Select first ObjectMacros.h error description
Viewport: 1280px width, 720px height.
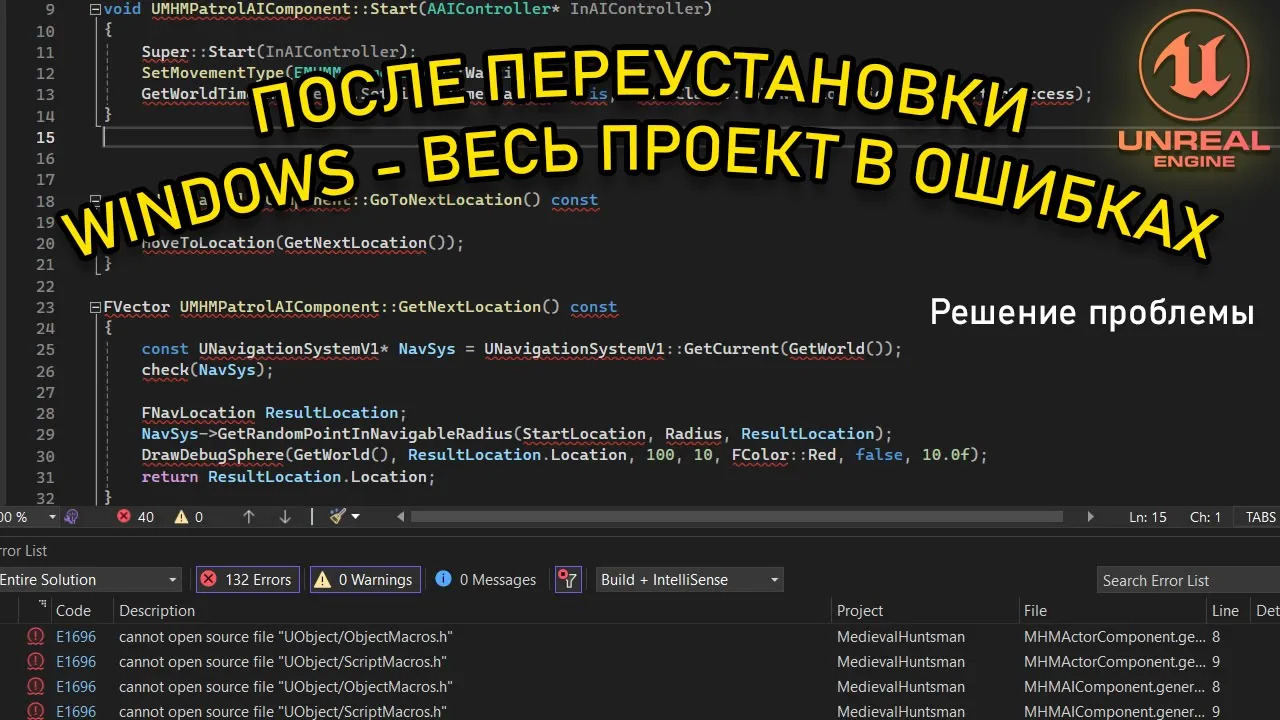[286, 636]
